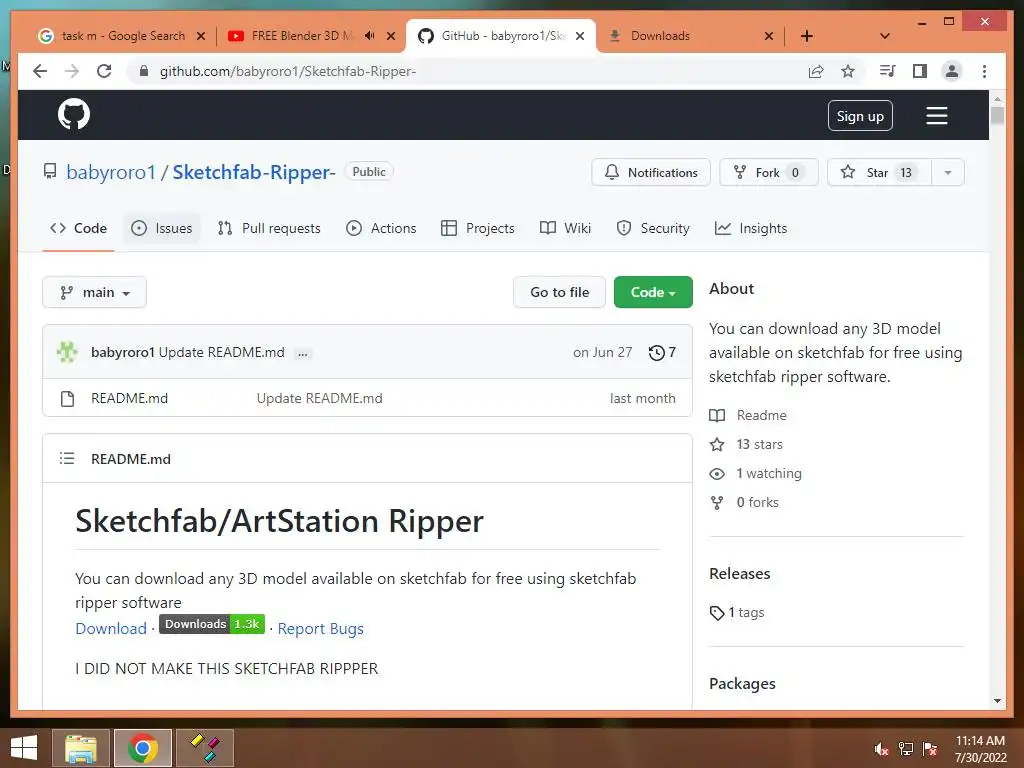Open the Insights tab
This screenshot has height=768, width=1024.
click(x=751, y=228)
